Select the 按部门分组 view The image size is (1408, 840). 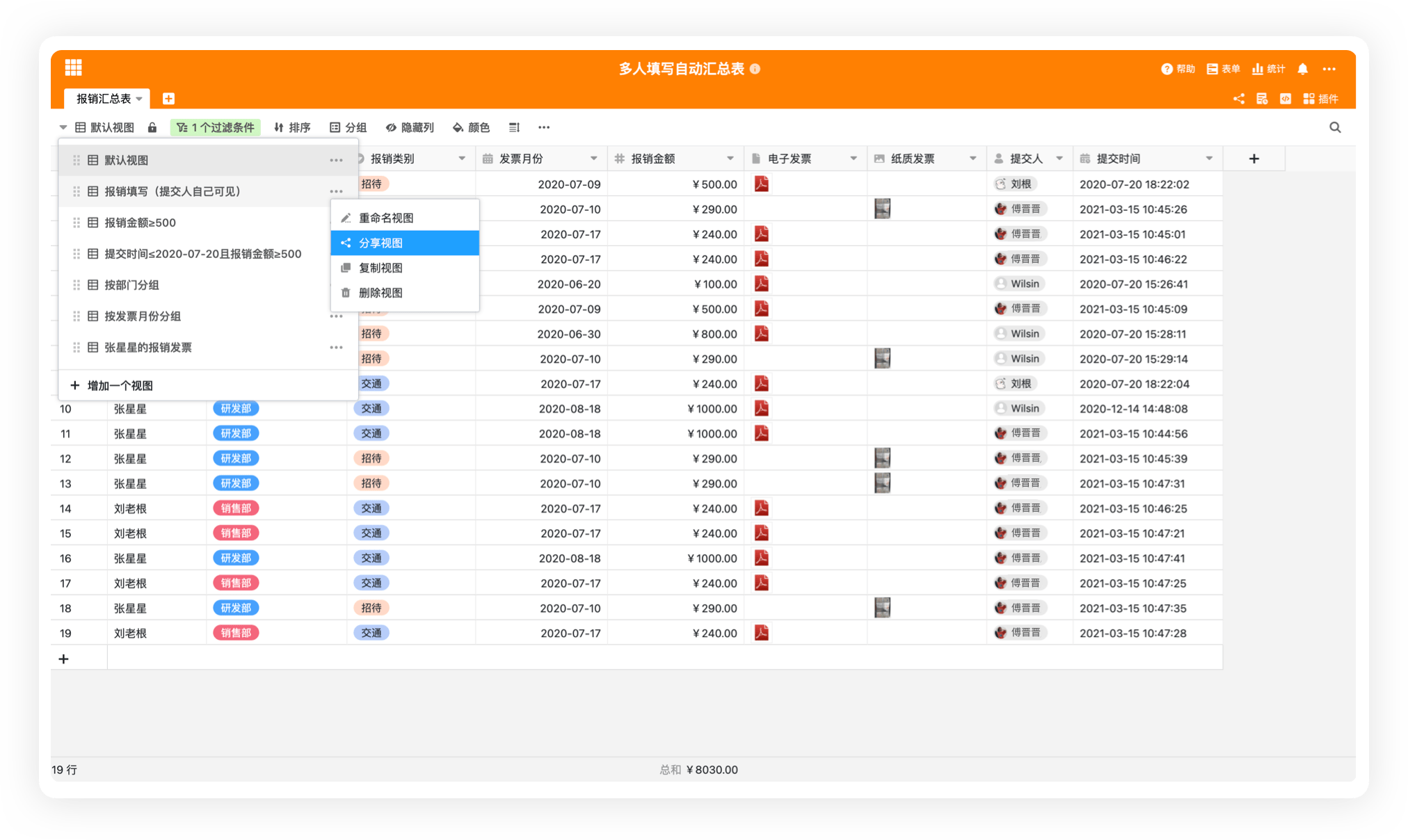coord(131,285)
